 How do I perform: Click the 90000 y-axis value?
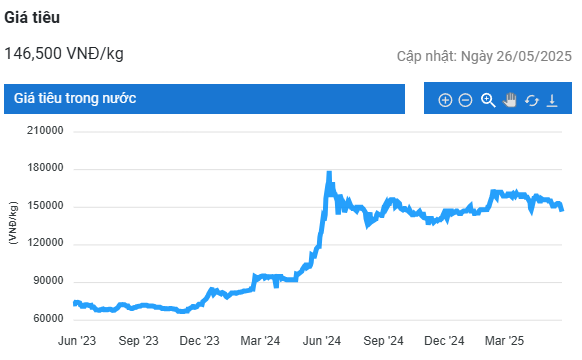48,281
